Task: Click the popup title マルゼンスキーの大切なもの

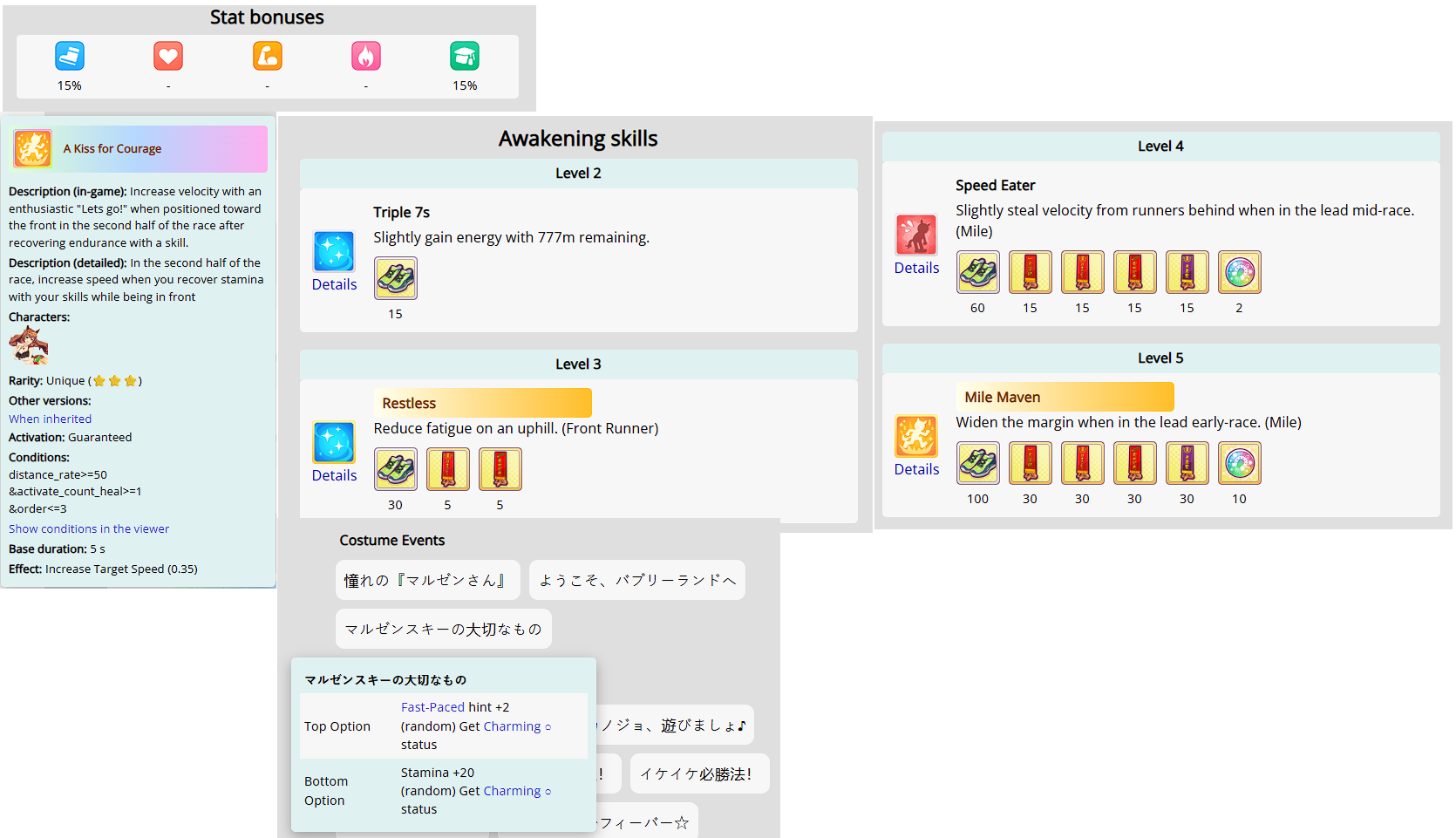Action: [x=385, y=680]
